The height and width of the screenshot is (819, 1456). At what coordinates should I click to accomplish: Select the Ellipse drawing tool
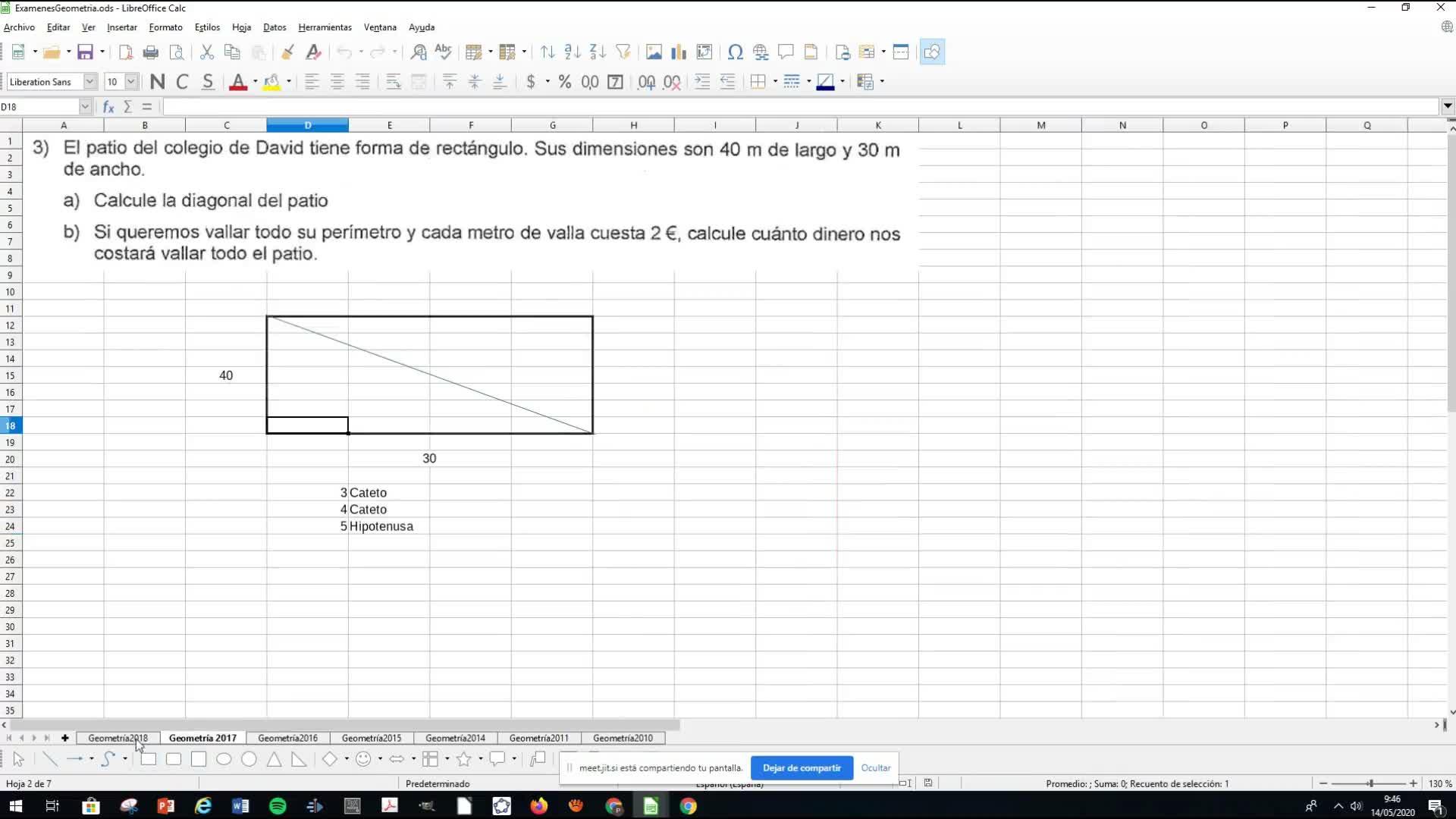pos(224,759)
